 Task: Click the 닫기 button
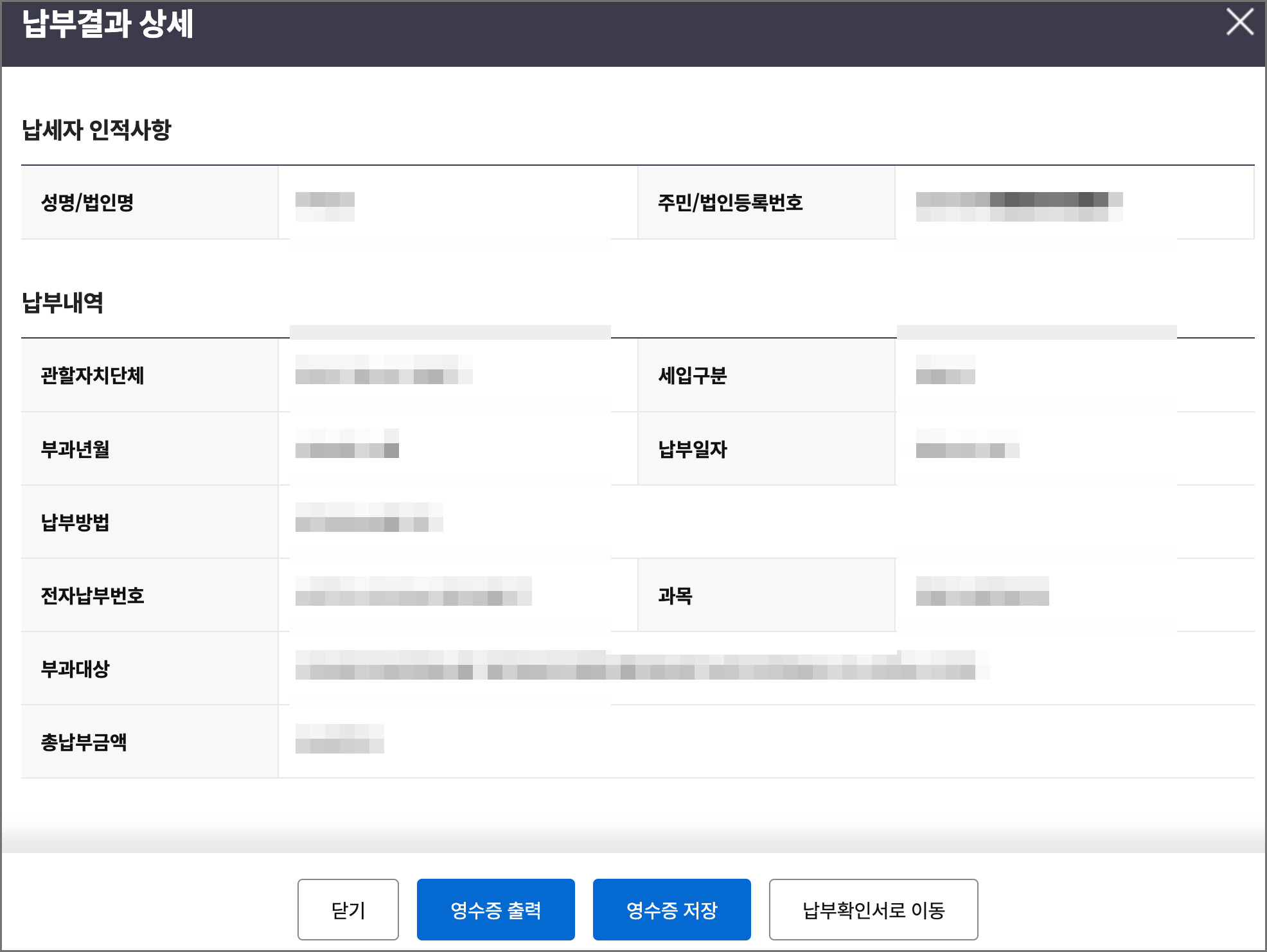(347, 908)
